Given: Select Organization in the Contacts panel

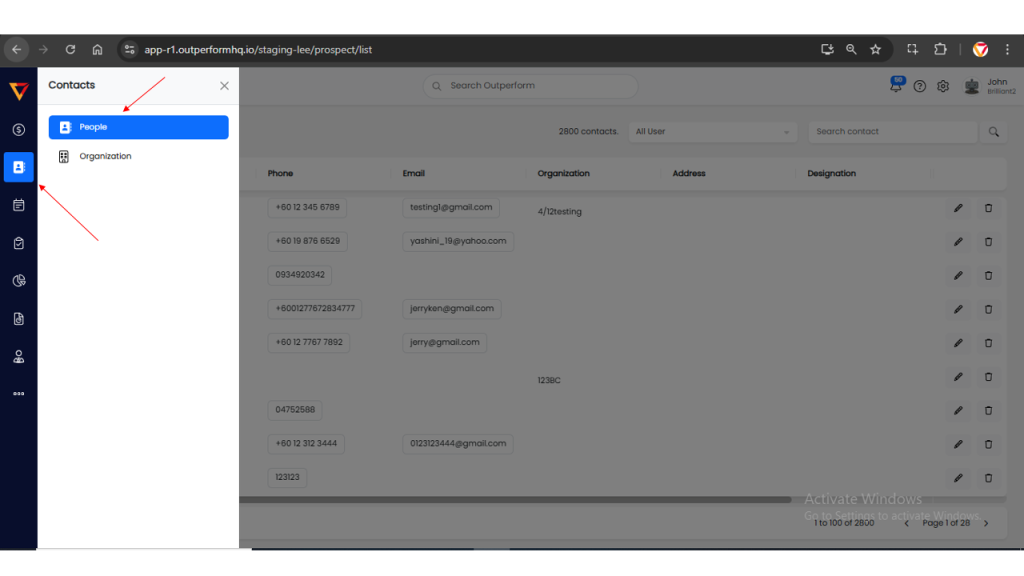Looking at the screenshot, I should tap(105, 157).
